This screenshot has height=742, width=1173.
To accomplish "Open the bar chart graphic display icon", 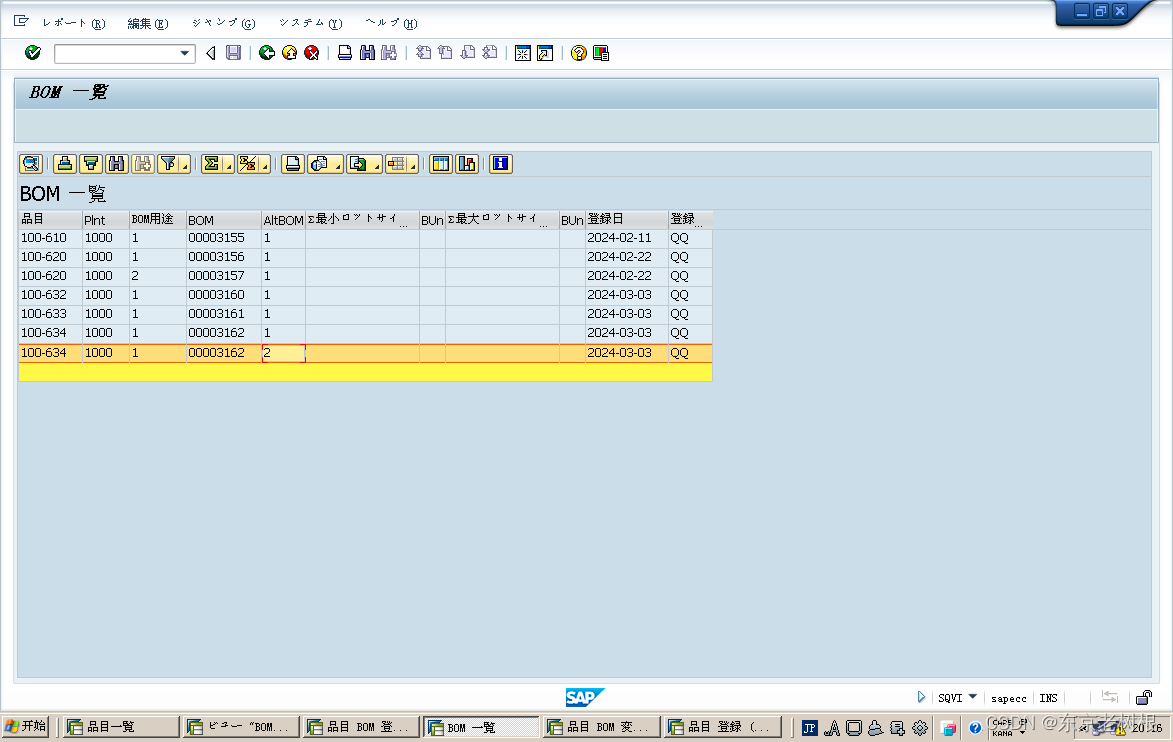I will [x=467, y=163].
